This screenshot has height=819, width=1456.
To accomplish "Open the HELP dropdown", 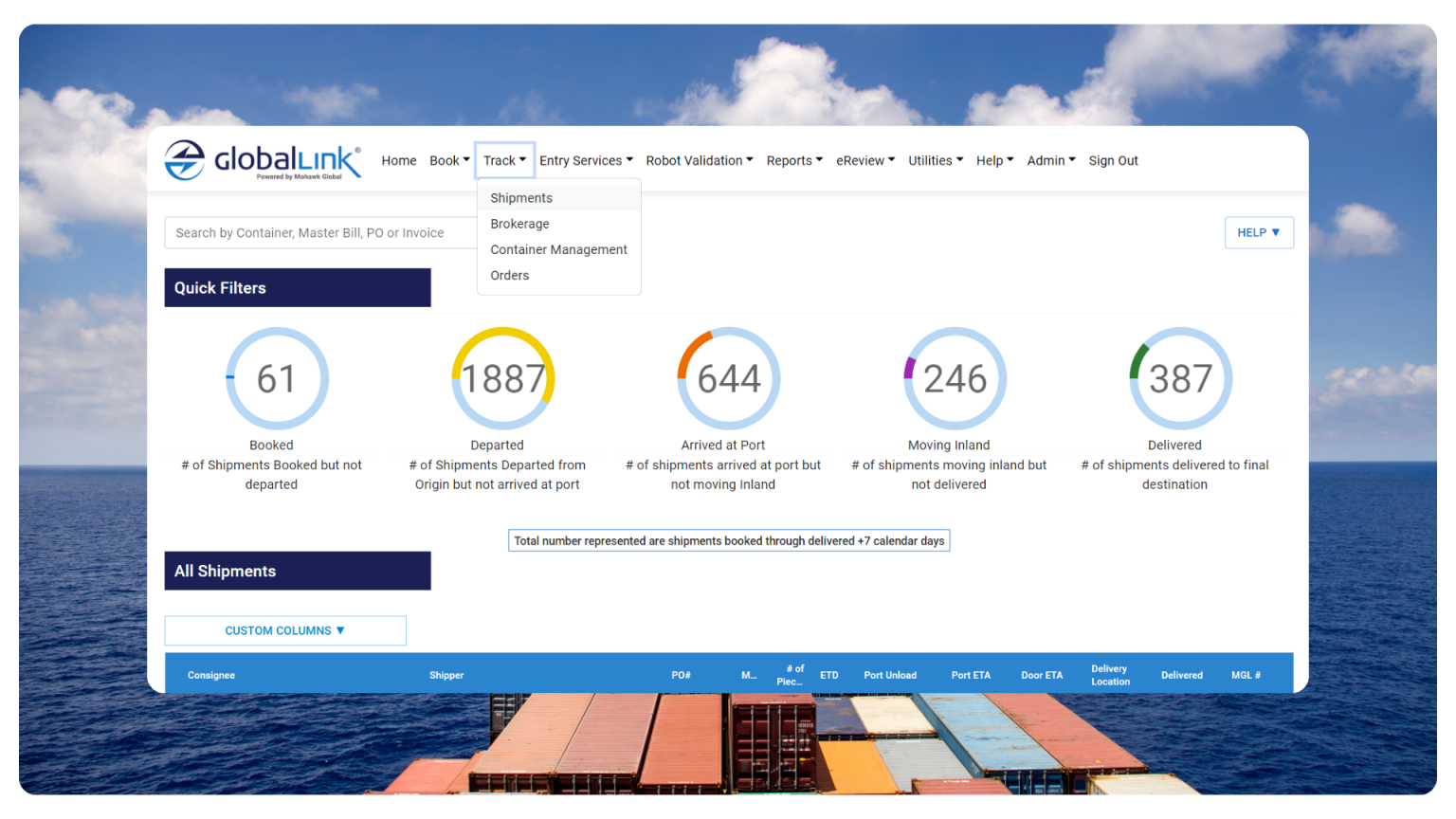I will (1259, 232).
